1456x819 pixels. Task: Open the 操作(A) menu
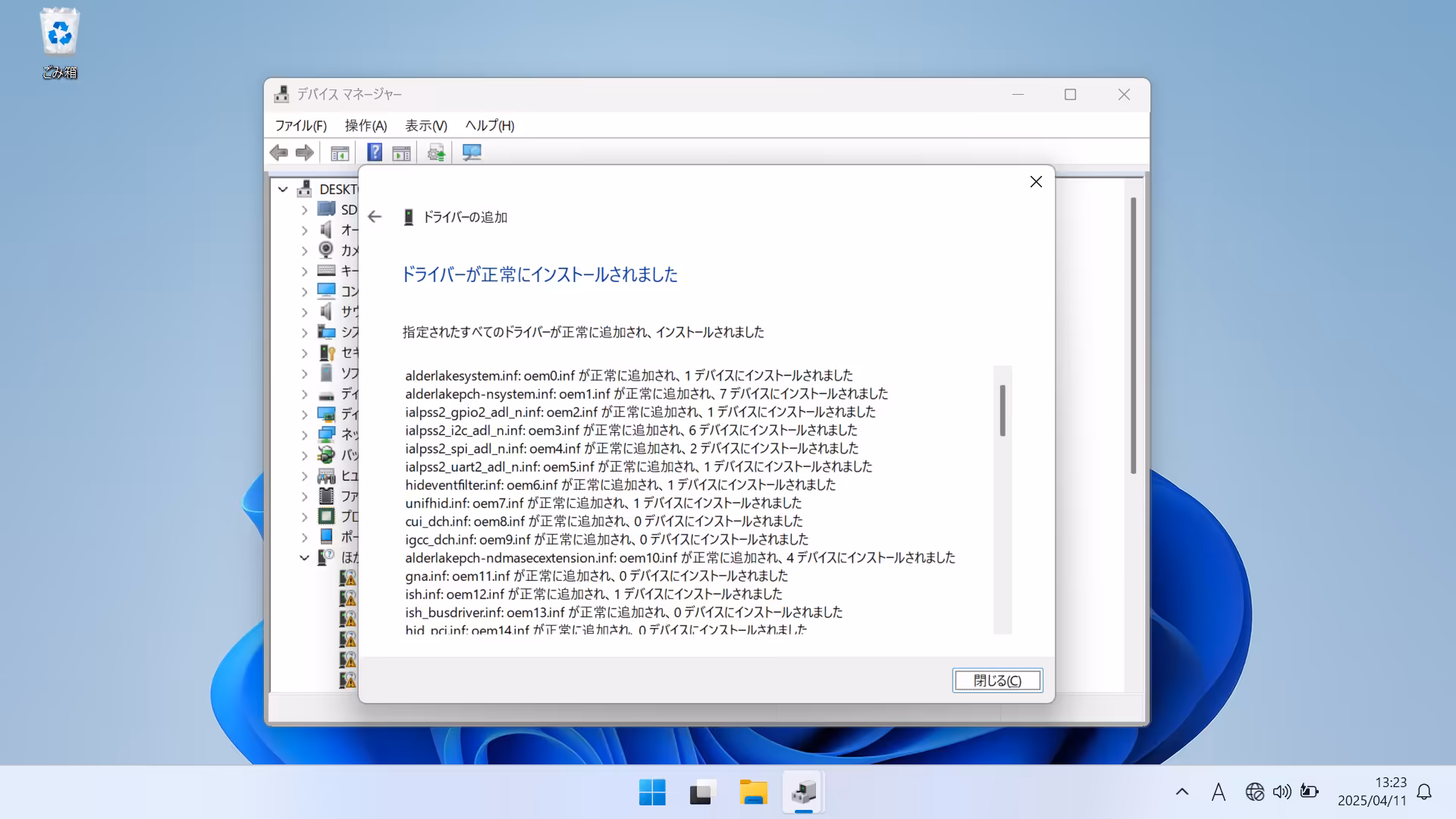366,126
